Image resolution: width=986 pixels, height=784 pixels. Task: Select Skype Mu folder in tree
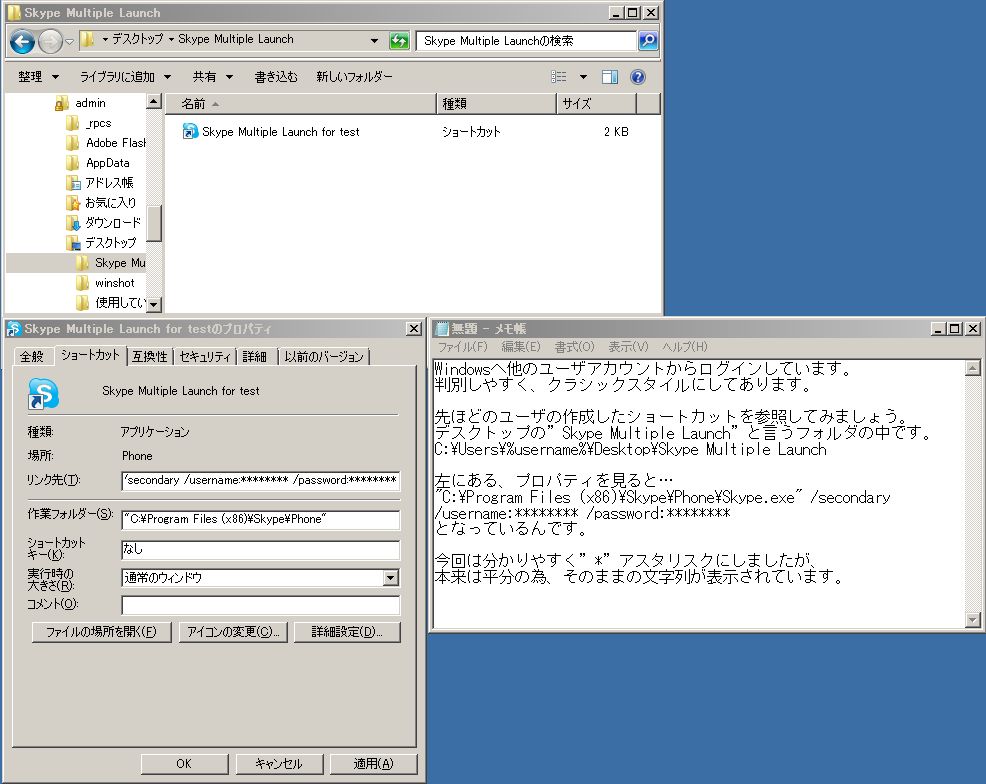click(x=111, y=263)
